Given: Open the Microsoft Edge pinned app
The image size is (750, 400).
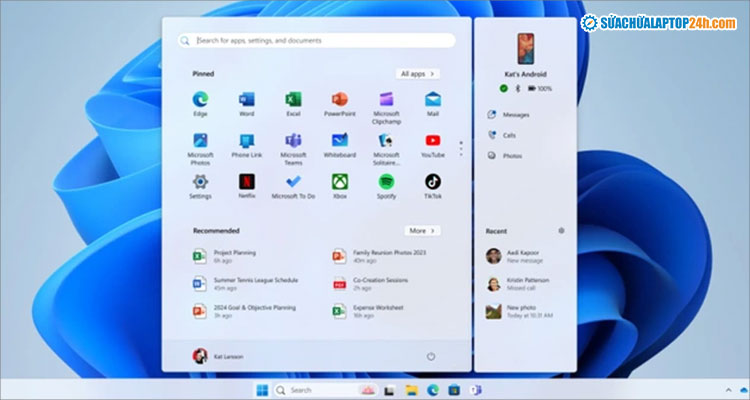Looking at the screenshot, I should pos(200,100).
